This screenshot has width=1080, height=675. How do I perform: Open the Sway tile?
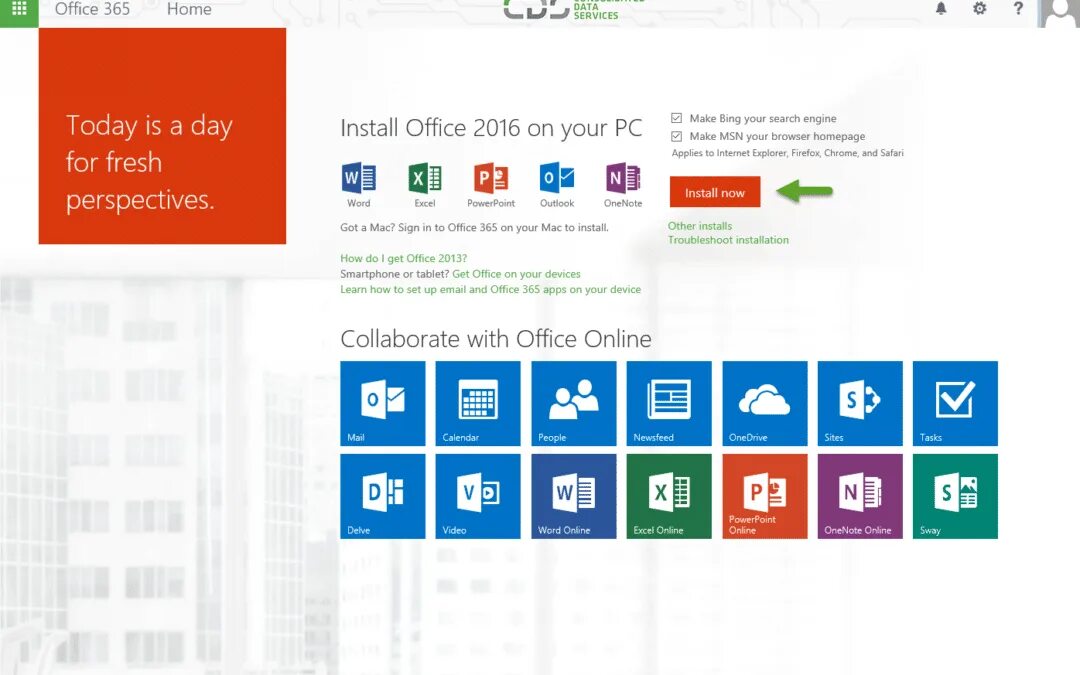[x=955, y=496]
